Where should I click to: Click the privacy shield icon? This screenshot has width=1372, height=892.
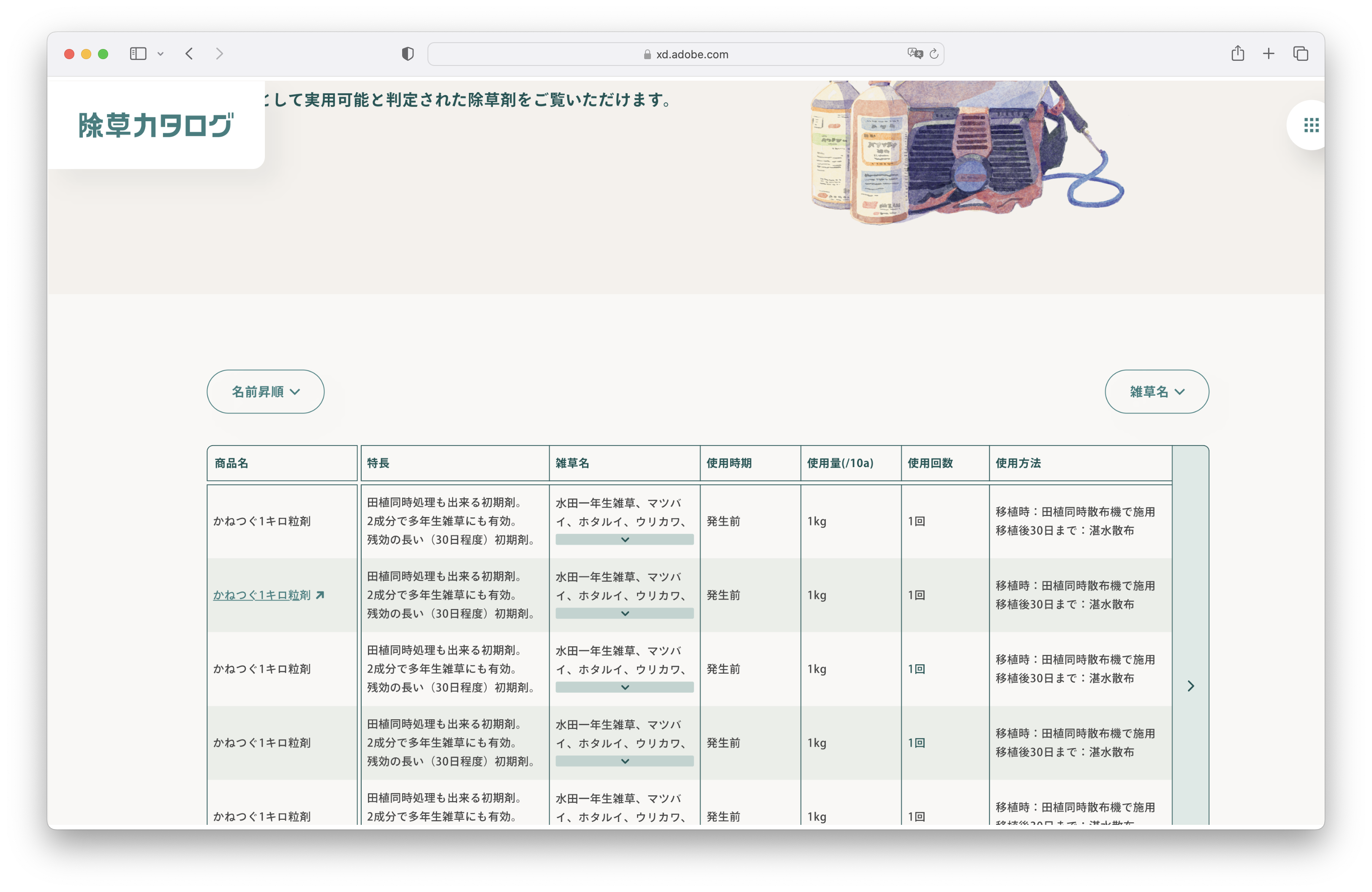(408, 54)
